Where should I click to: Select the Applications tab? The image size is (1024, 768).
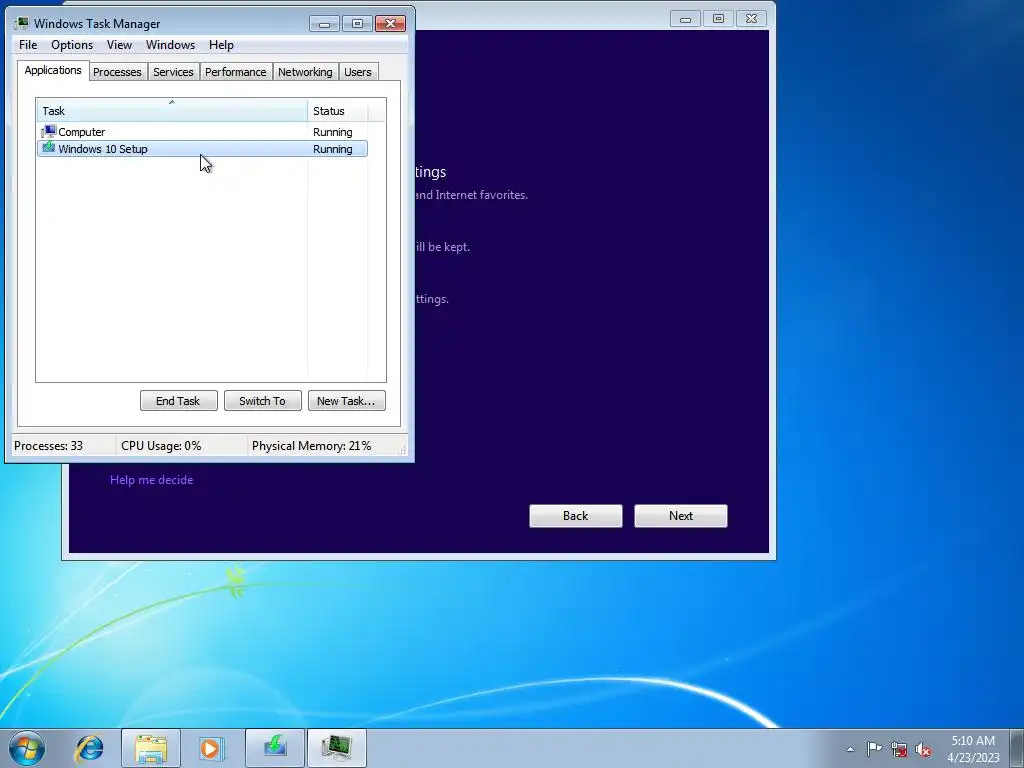tap(53, 71)
